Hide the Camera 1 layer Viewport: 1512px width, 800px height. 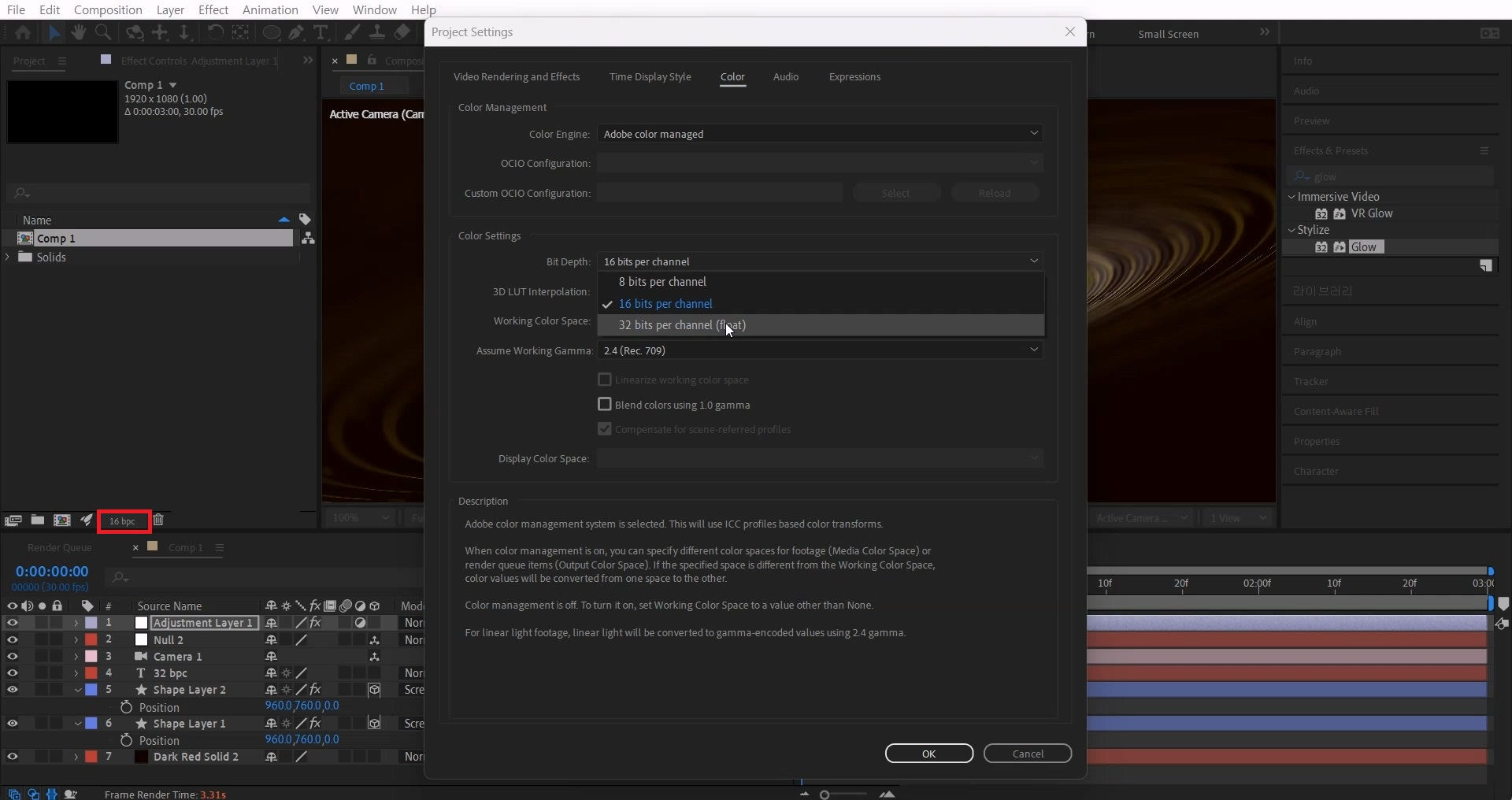click(13, 657)
